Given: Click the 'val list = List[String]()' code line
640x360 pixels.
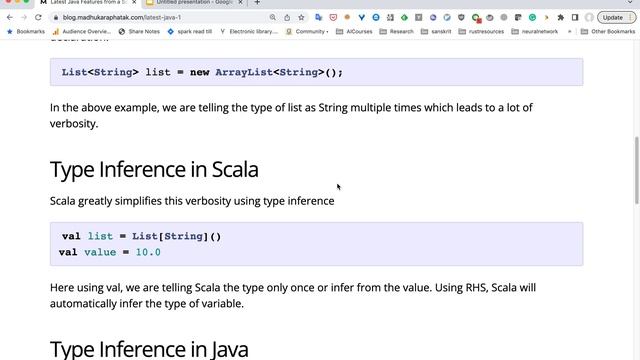Looking at the screenshot, I should [x=142, y=236].
